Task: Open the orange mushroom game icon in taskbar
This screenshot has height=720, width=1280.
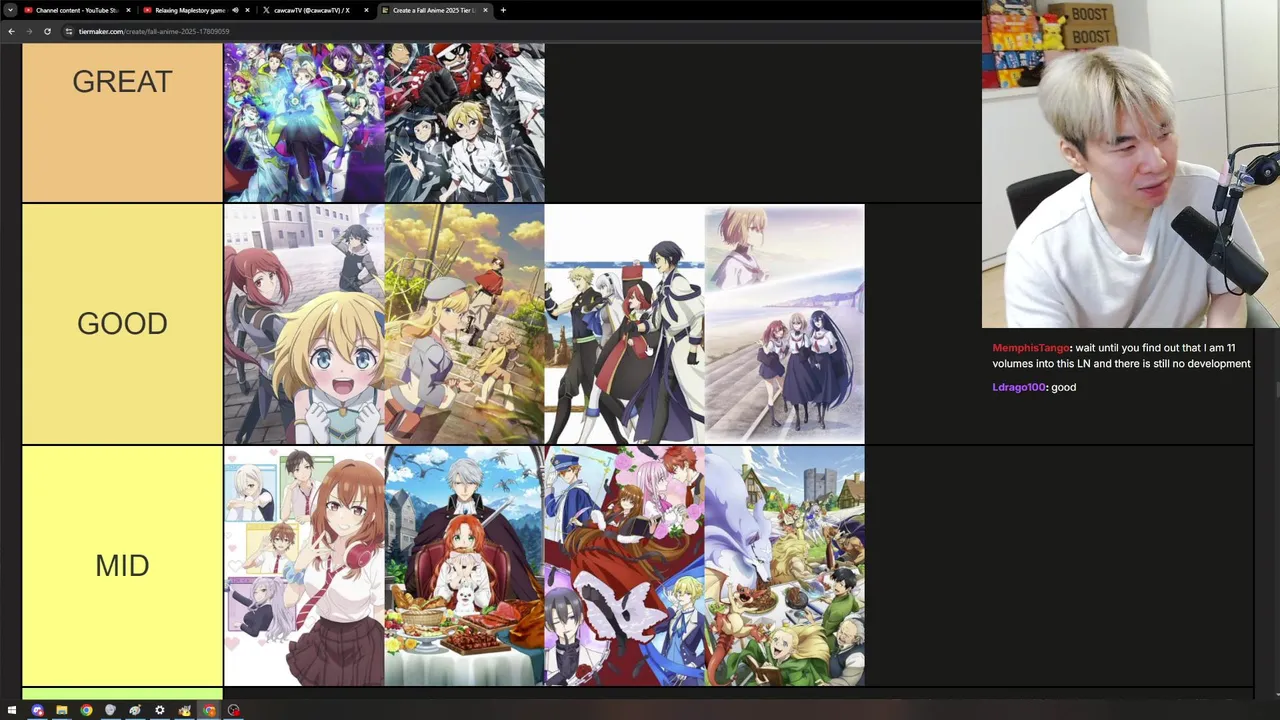Action: (x=184, y=711)
